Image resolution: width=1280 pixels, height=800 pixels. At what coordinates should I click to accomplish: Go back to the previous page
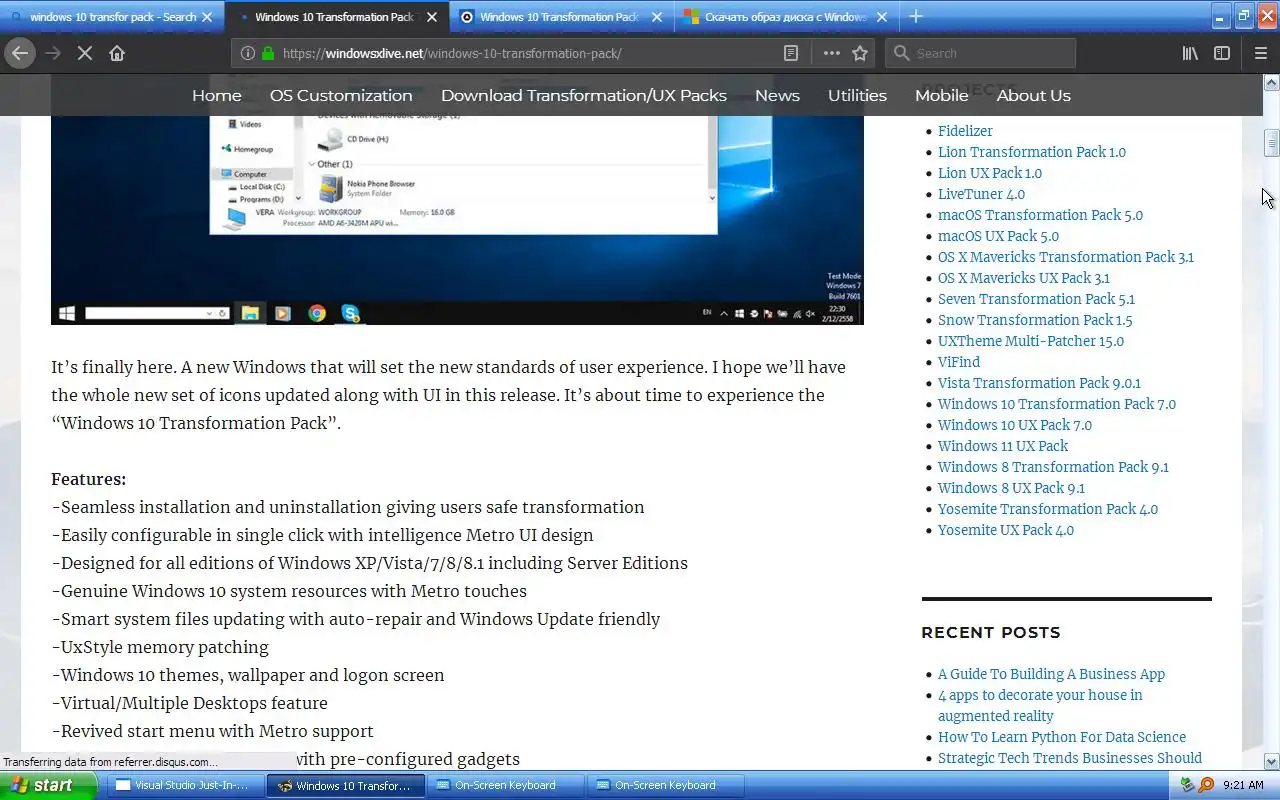coord(20,53)
